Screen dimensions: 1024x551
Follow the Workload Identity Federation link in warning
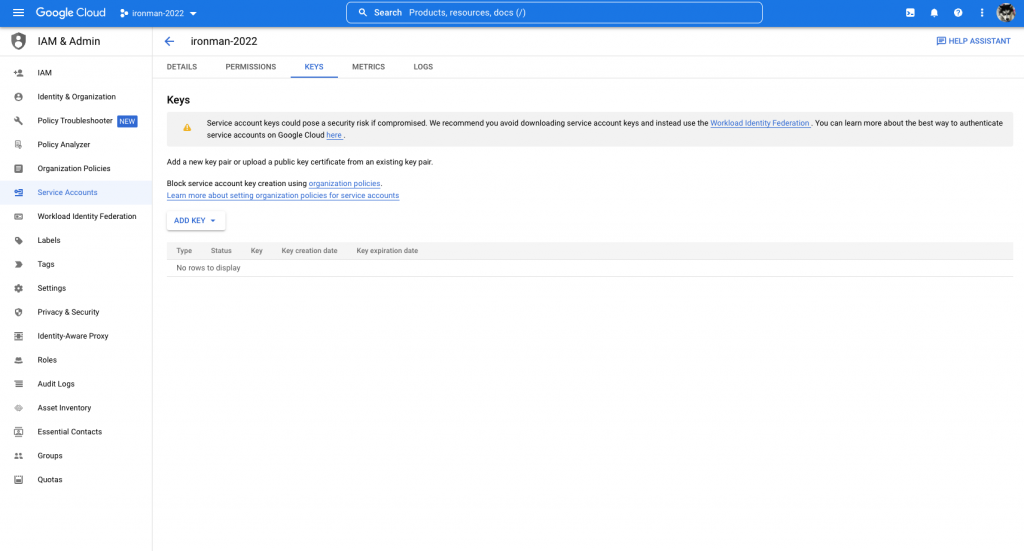(760, 123)
